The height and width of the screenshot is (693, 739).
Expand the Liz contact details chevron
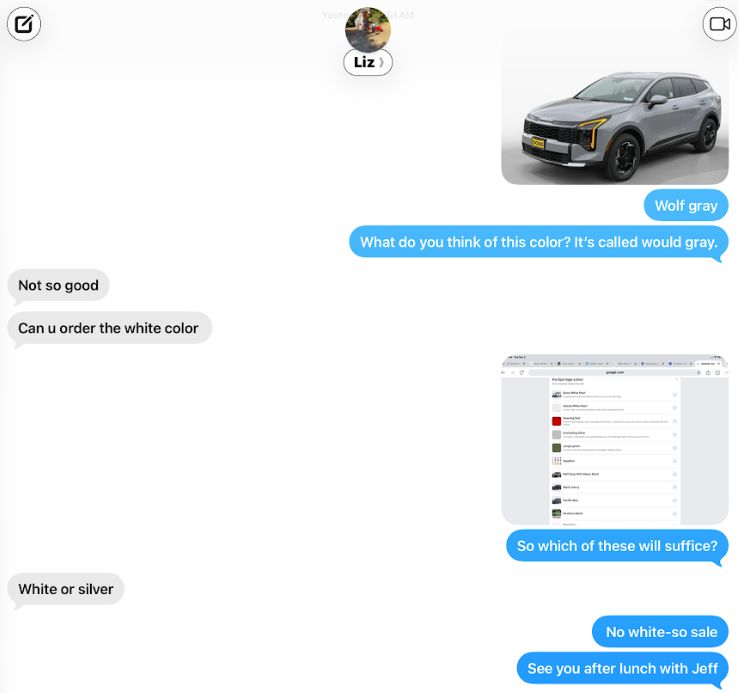[x=381, y=62]
